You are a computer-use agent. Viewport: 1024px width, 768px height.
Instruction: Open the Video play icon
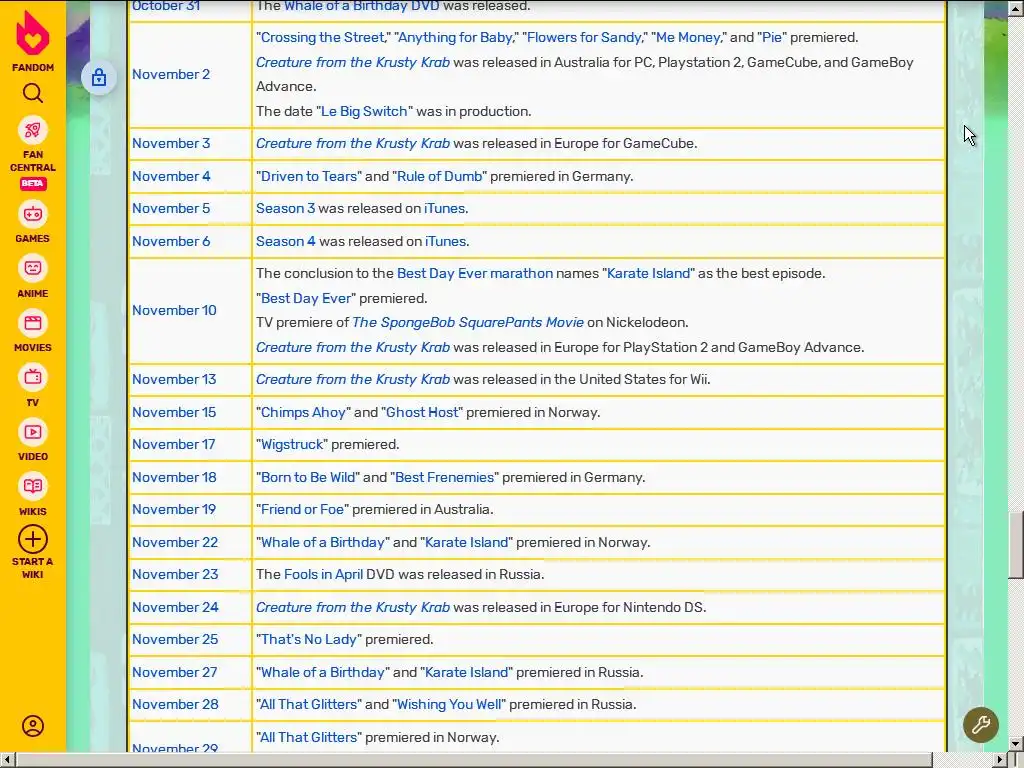coord(33,432)
